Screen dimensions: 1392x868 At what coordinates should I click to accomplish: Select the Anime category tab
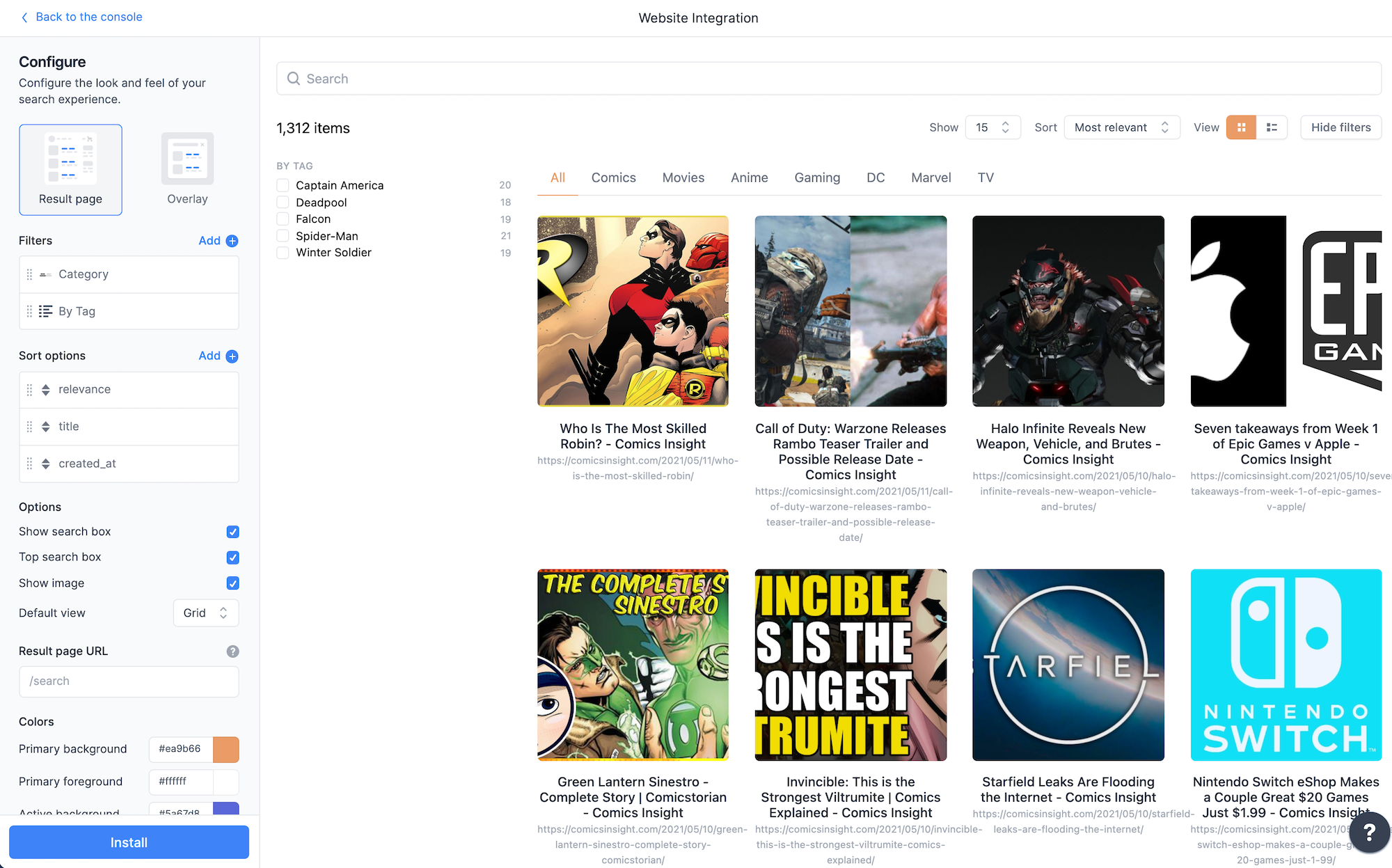pyautogui.click(x=749, y=177)
